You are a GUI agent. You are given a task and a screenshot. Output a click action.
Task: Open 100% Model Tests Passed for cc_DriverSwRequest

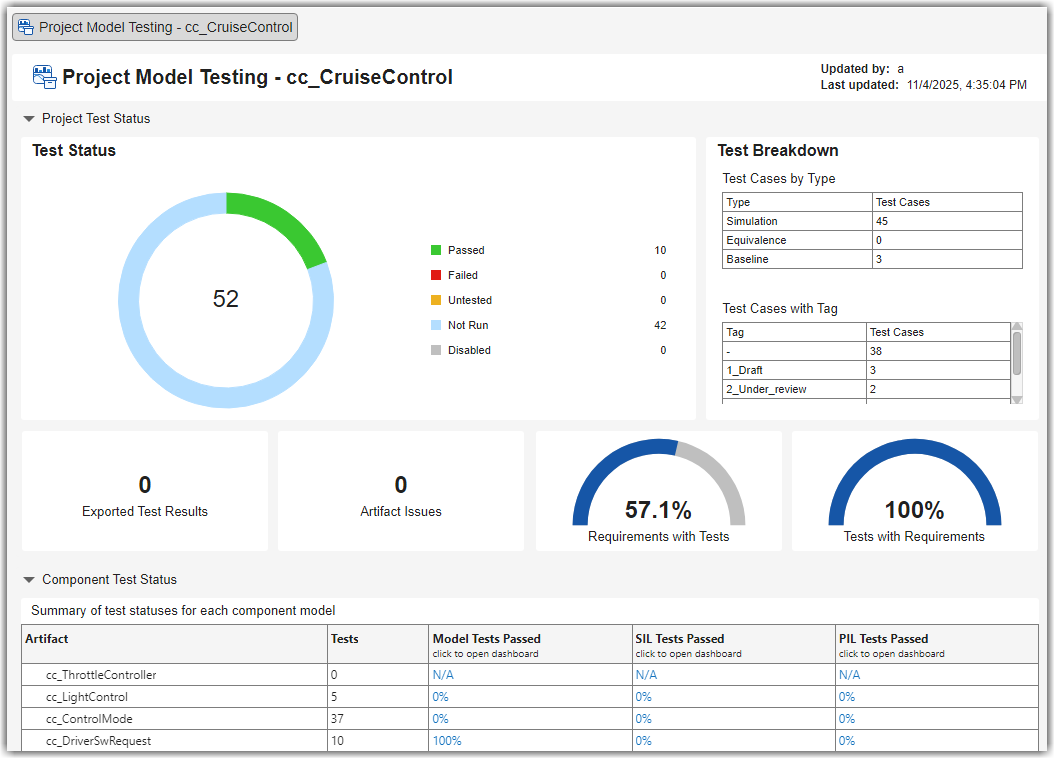[447, 741]
